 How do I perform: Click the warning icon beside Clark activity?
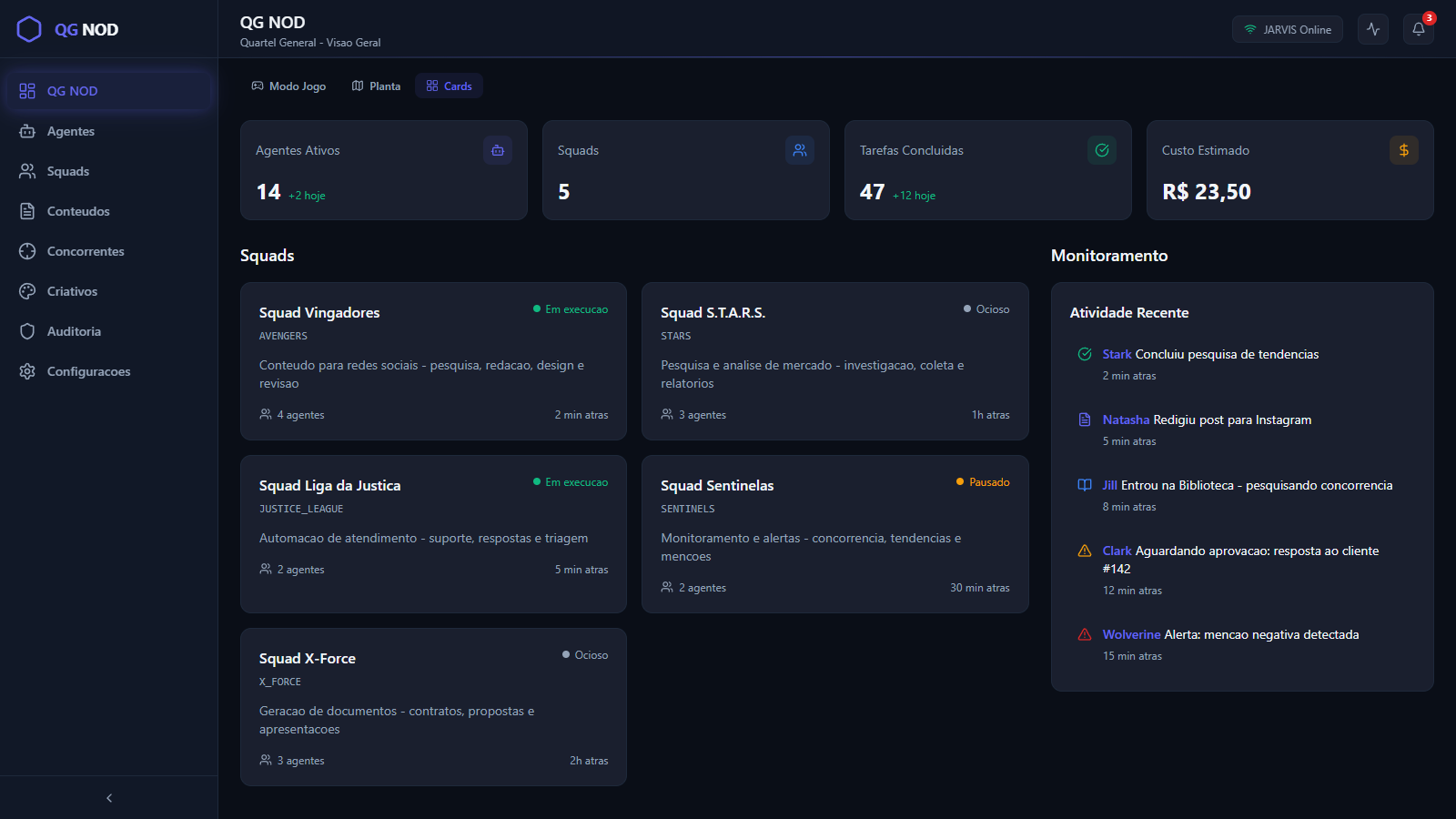click(1085, 551)
